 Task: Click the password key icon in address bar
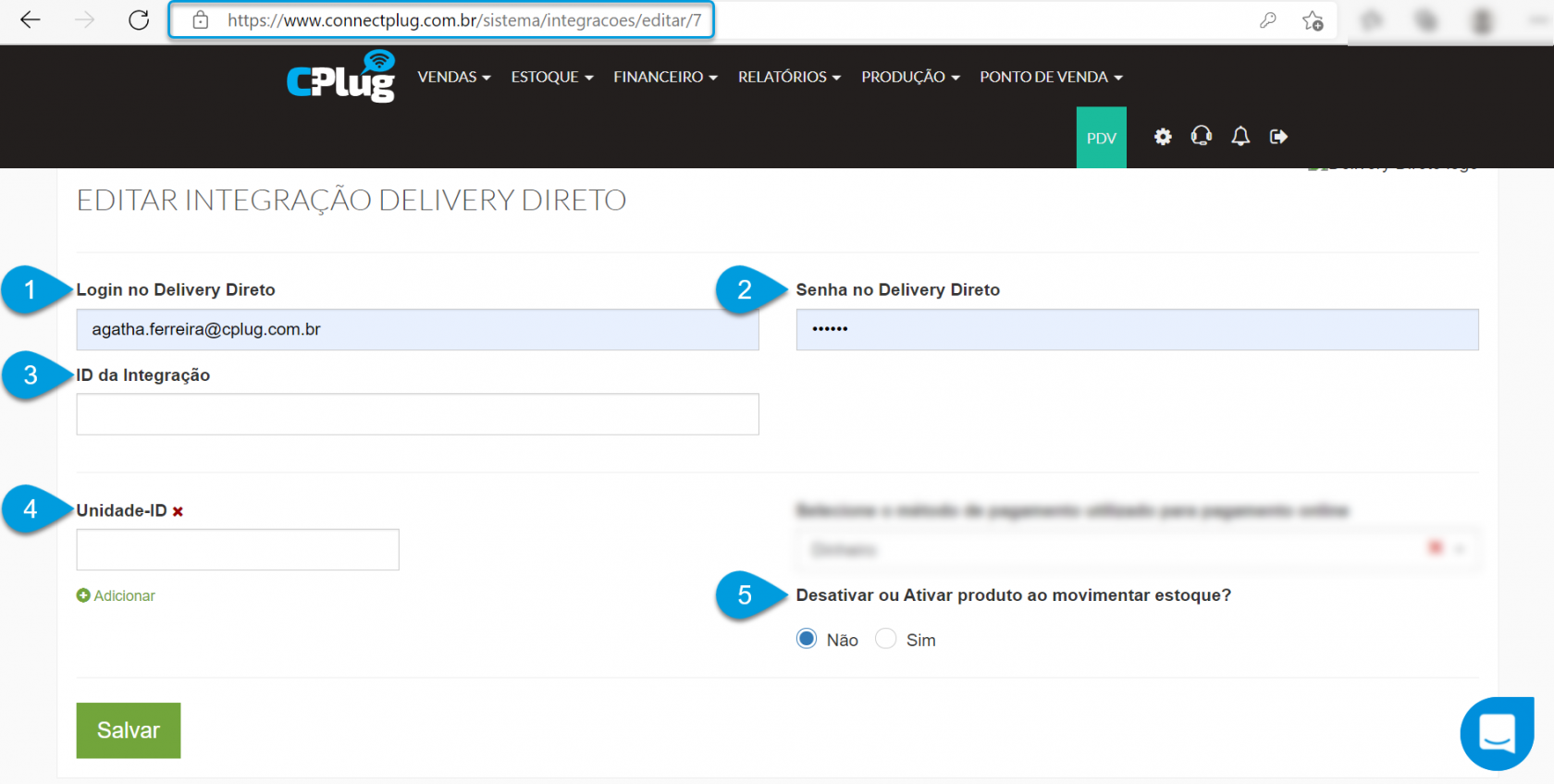(x=1268, y=20)
